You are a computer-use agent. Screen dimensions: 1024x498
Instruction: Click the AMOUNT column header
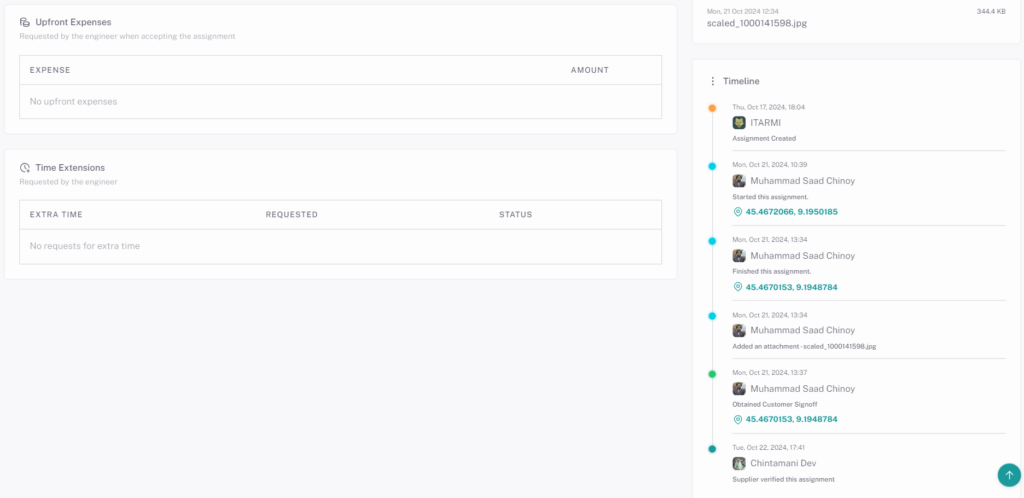pyautogui.click(x=589, y=70)
